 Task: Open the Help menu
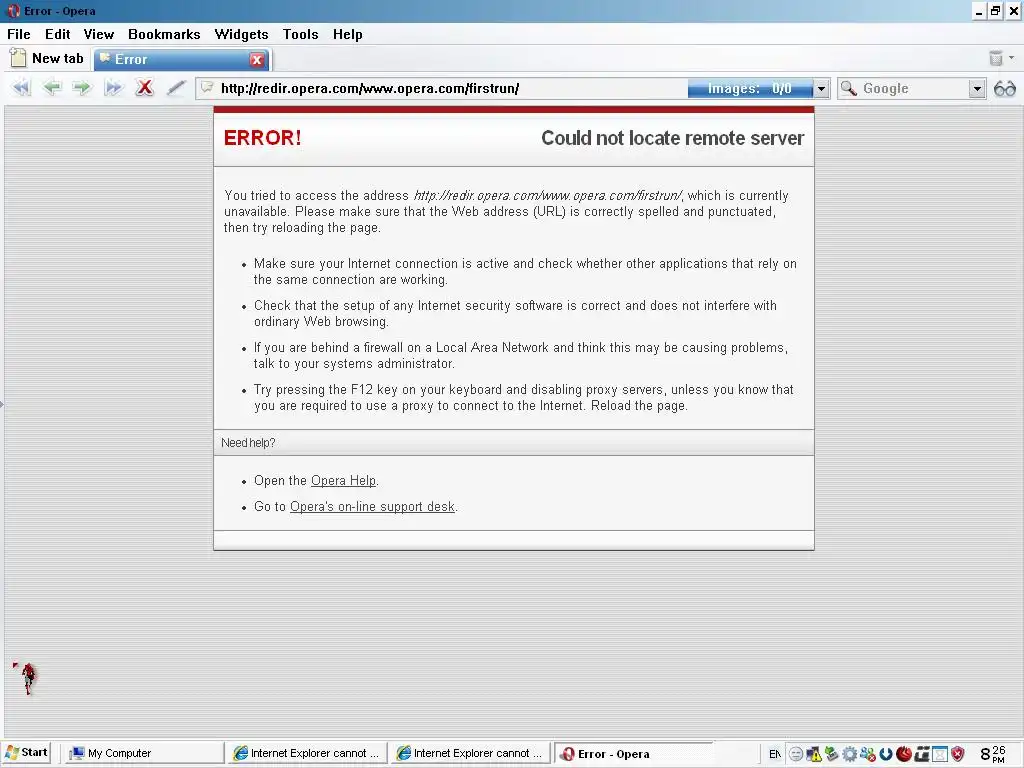347,34
